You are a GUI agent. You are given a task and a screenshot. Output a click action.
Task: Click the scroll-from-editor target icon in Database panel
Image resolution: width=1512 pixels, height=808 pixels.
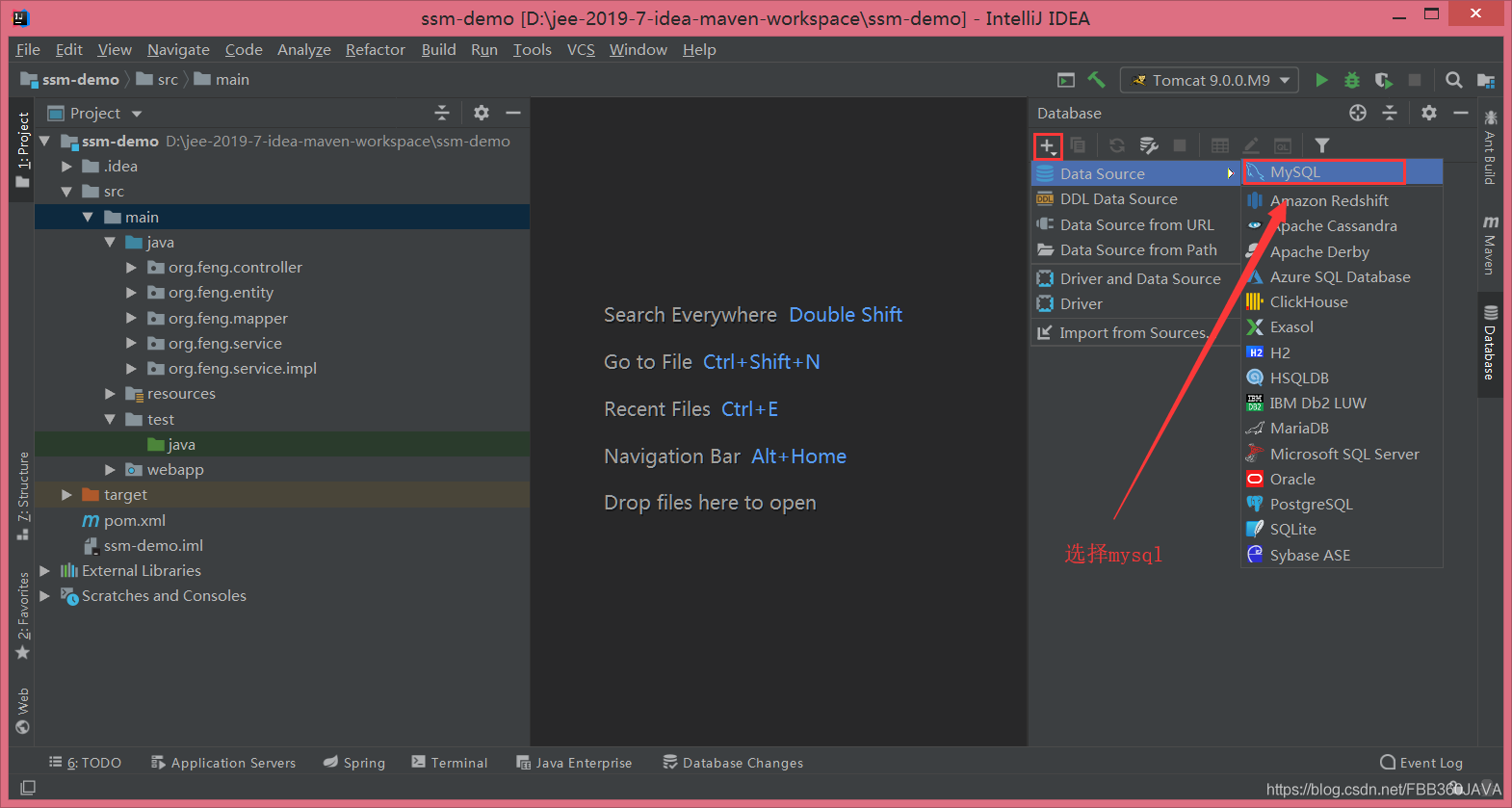point(1358,113)
